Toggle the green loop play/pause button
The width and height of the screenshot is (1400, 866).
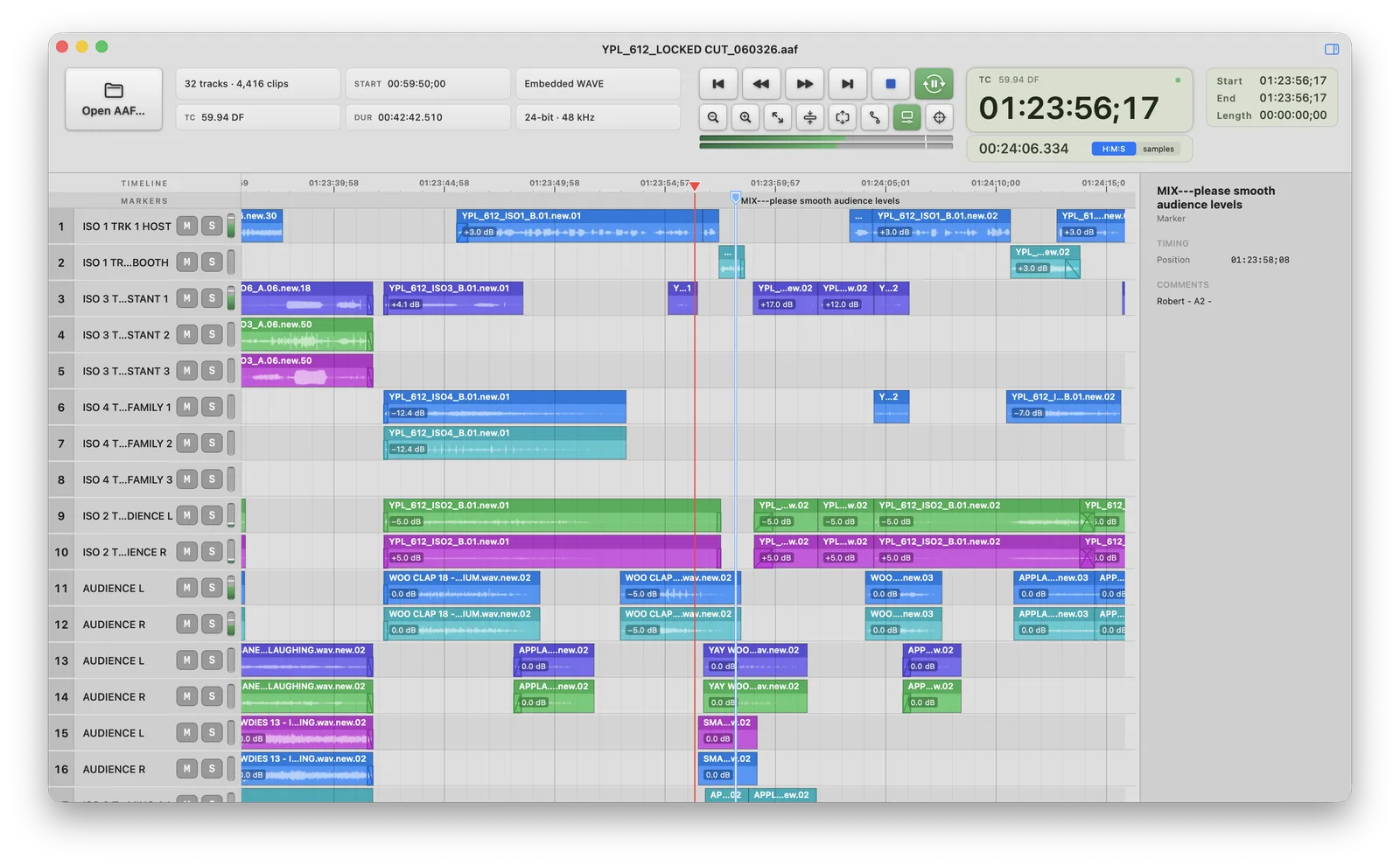click(x=934, y=84)
